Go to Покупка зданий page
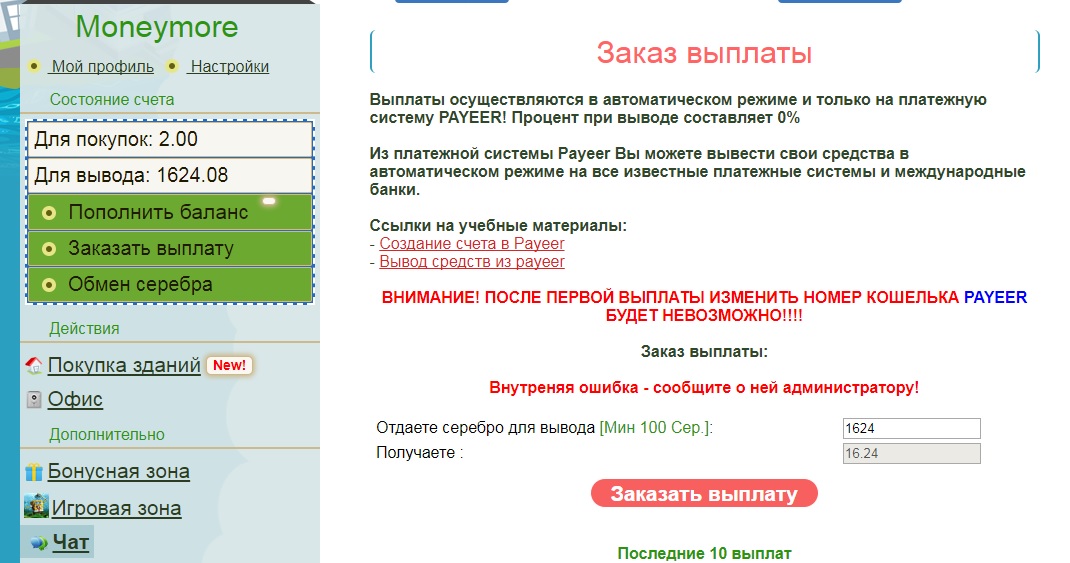1070x563 pixels. tap(124, 365)
